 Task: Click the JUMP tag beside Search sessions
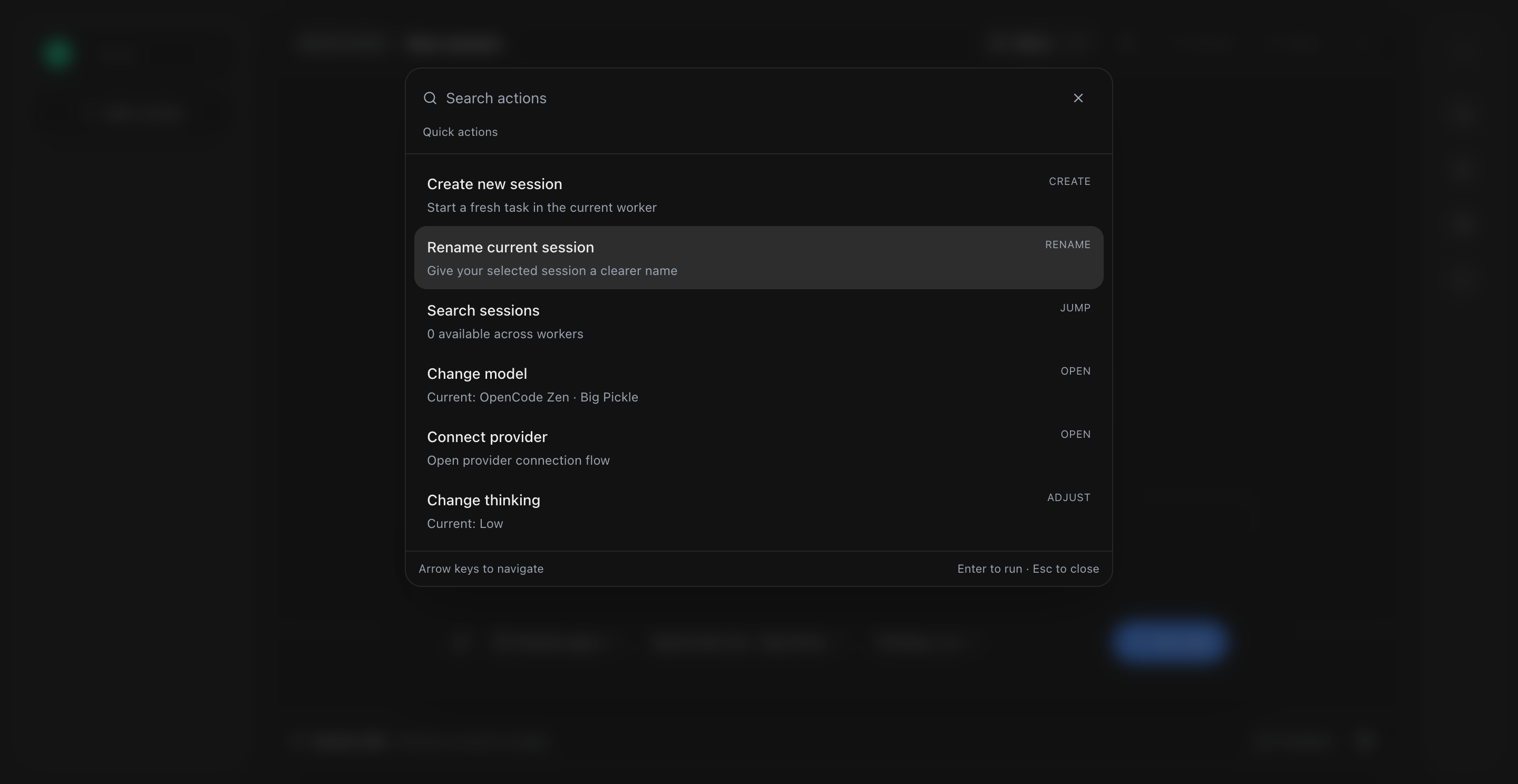click(1075, 308)
